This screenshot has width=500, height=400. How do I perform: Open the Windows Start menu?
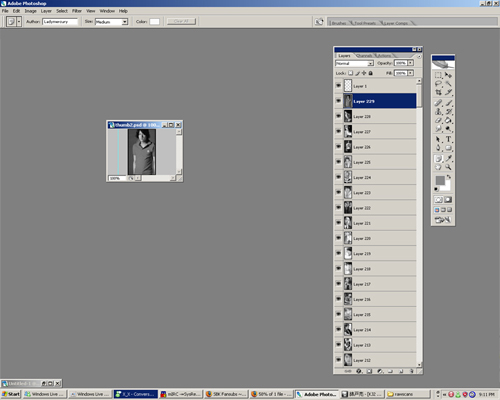[x=11, y=394]
